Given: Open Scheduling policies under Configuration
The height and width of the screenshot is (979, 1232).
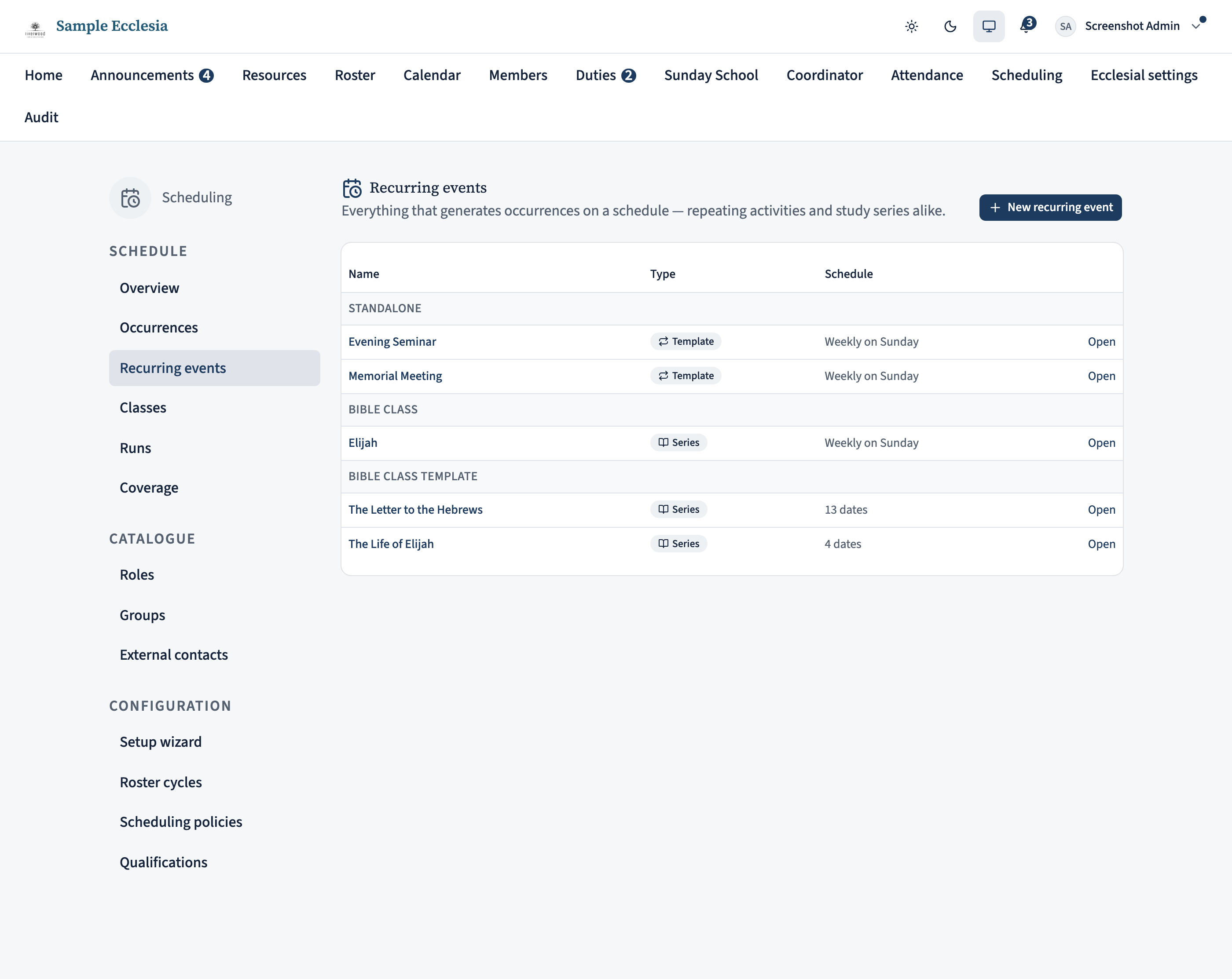Looking at the screenshot, I should (214, 822).
